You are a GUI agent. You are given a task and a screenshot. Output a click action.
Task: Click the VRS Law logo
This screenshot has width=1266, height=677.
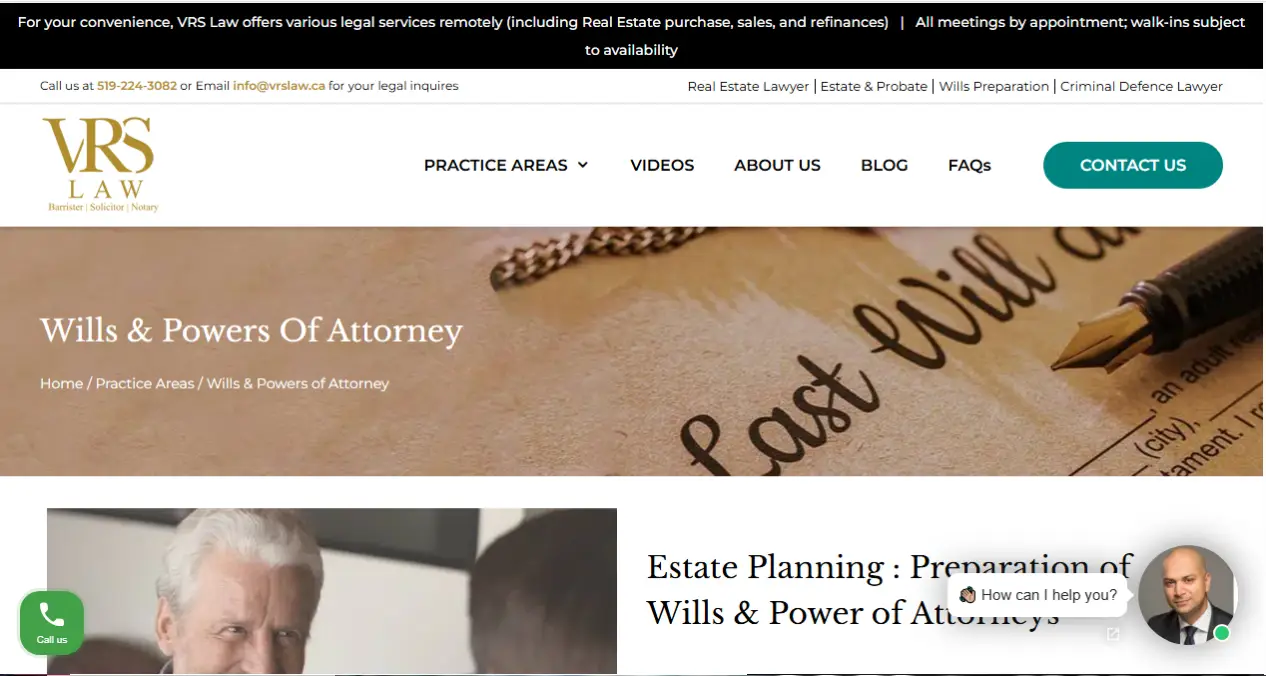100,165
